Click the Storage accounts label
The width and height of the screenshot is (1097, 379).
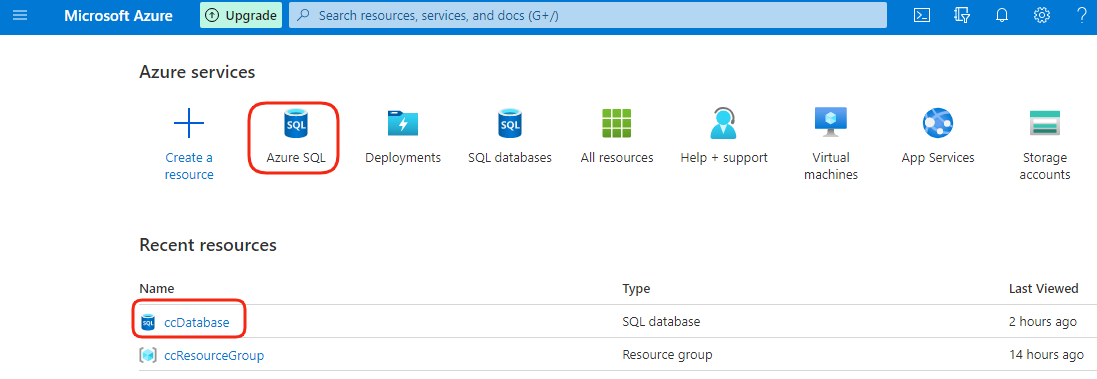click(1045, 166)
